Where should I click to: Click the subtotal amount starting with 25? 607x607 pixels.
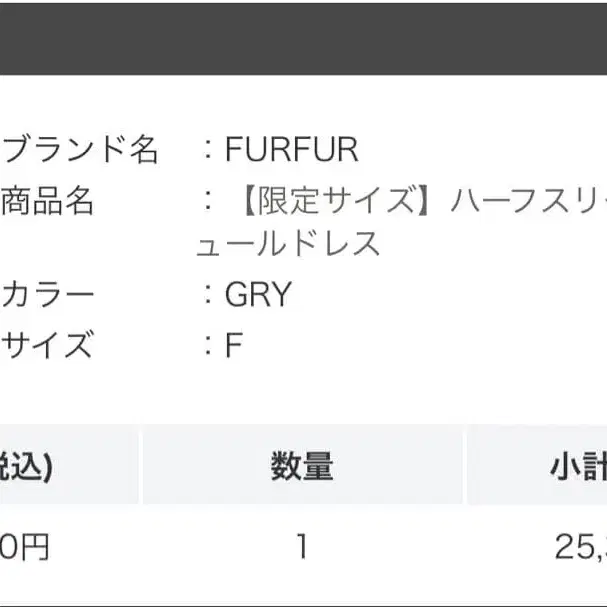[x=581, y=547]
